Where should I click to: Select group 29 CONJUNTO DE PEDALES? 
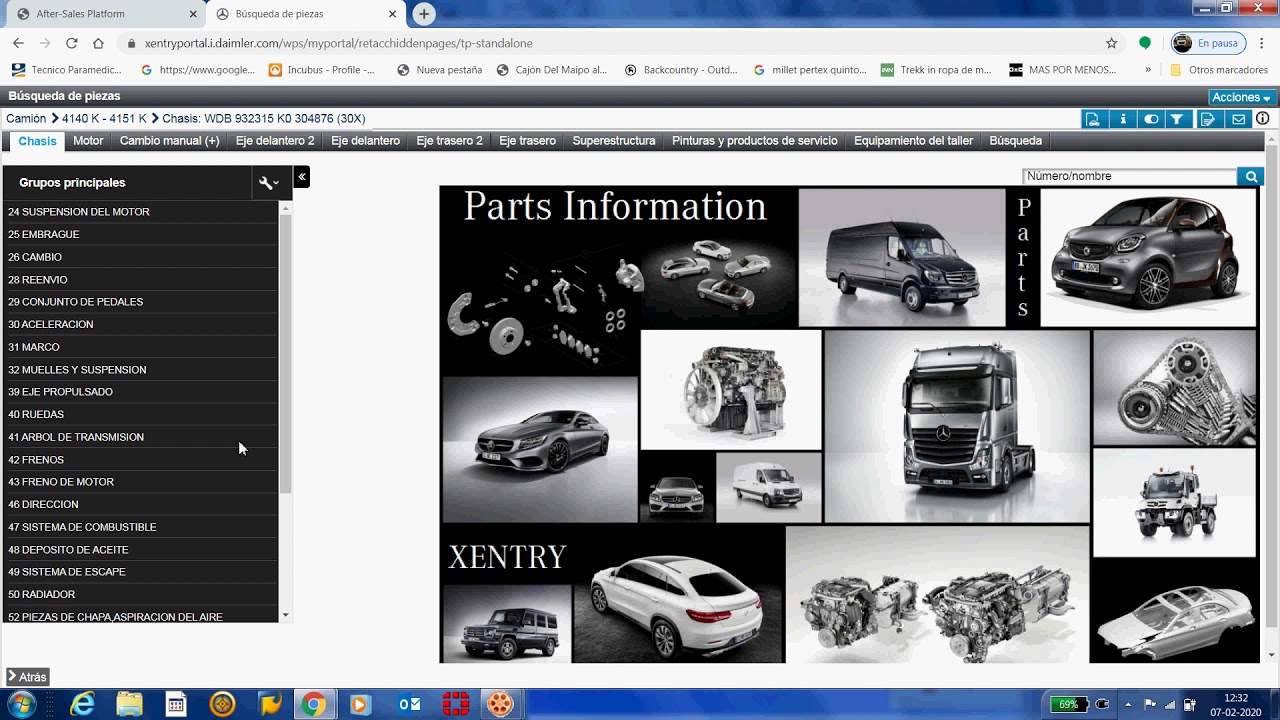140,302
